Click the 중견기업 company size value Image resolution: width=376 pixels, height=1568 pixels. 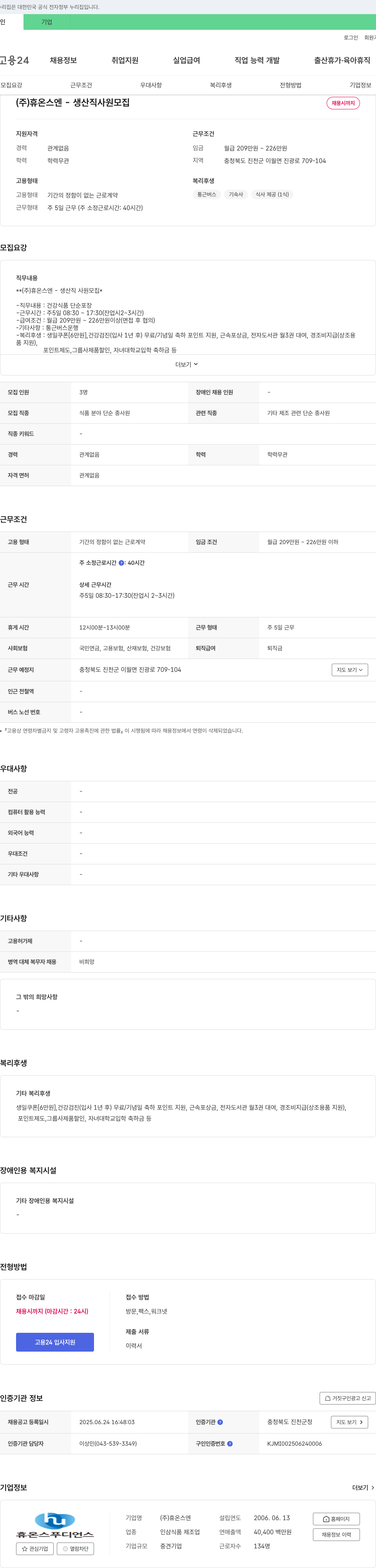coord(171,1546)
